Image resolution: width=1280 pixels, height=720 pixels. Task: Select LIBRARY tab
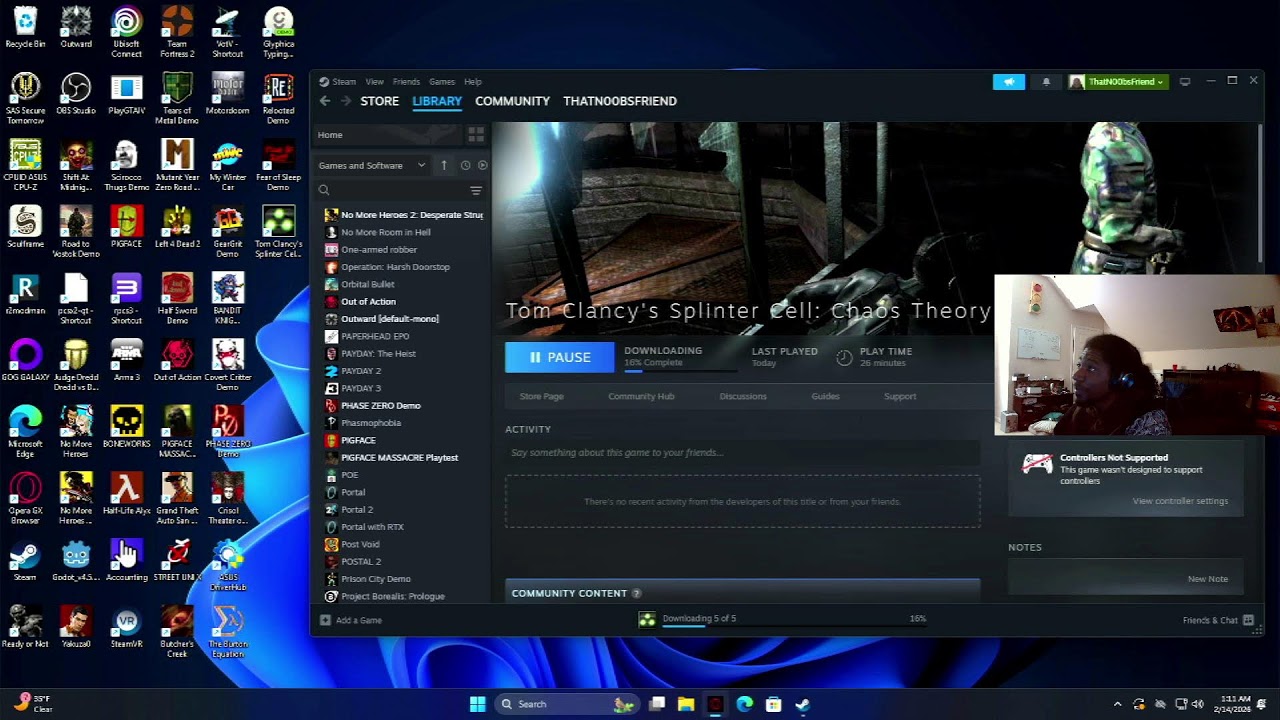coord(437,101)
